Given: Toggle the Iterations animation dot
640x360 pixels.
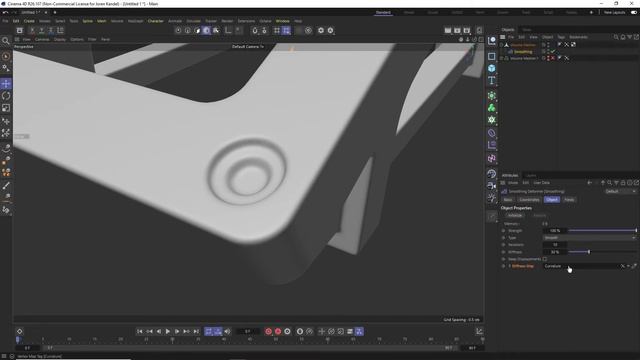Looking at the screenshot, I should pyautogui.click(x=503, y=245).
